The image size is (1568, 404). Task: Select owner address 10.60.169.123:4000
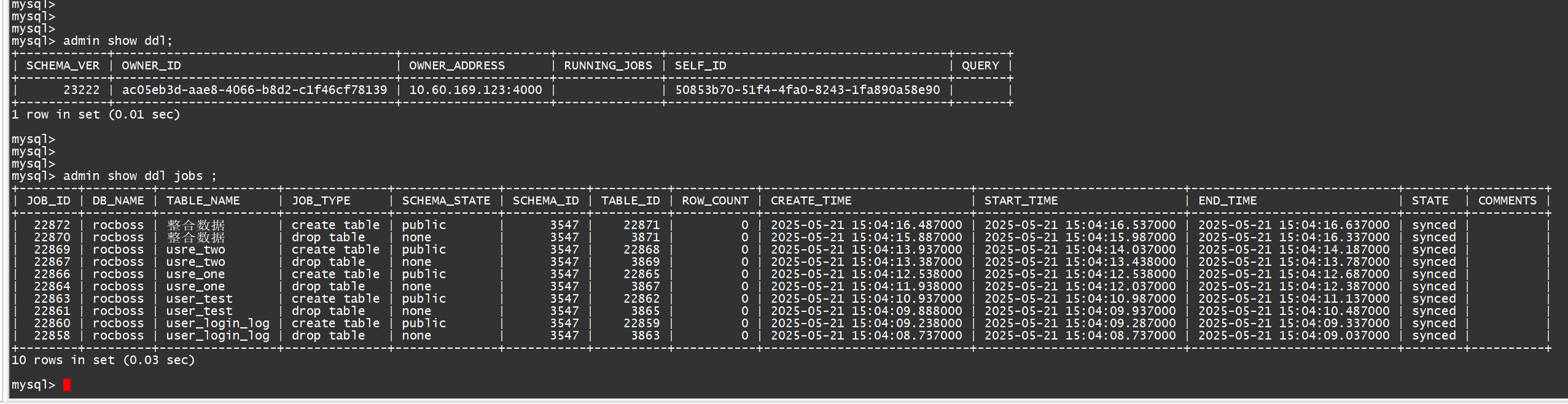point(475,90)
